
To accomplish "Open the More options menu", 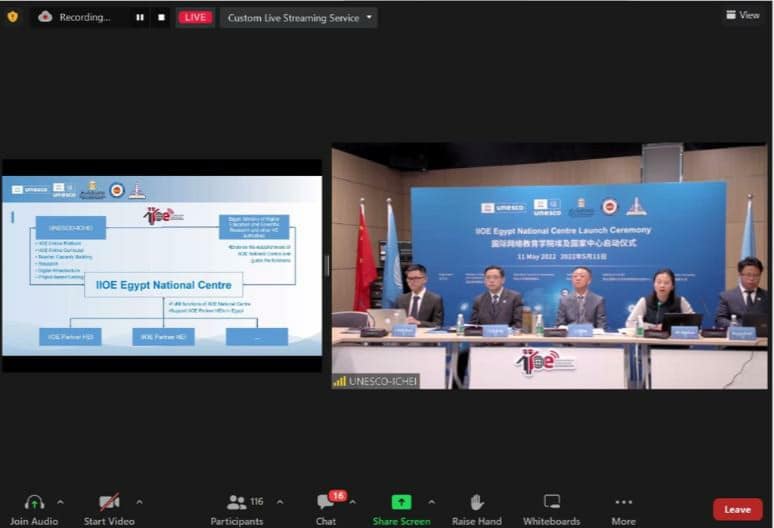I will (624, 503).
